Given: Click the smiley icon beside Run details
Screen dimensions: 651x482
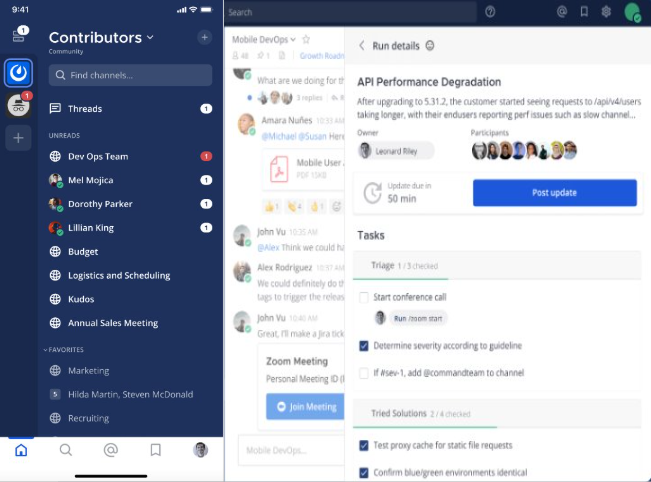Looking at the screenshot, I should pos(430,45).
